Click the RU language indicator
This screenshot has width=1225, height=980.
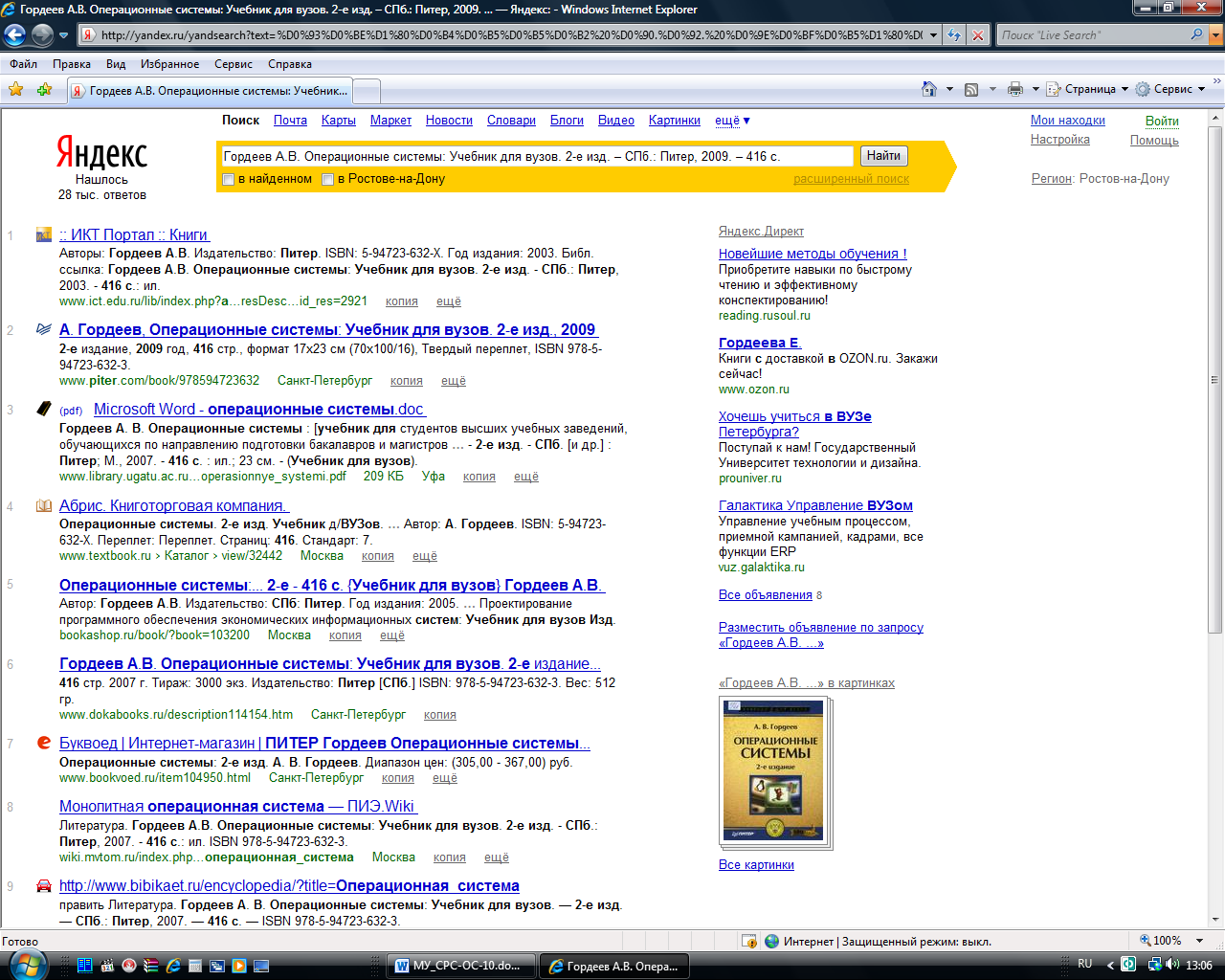[x=1085, y=964]
